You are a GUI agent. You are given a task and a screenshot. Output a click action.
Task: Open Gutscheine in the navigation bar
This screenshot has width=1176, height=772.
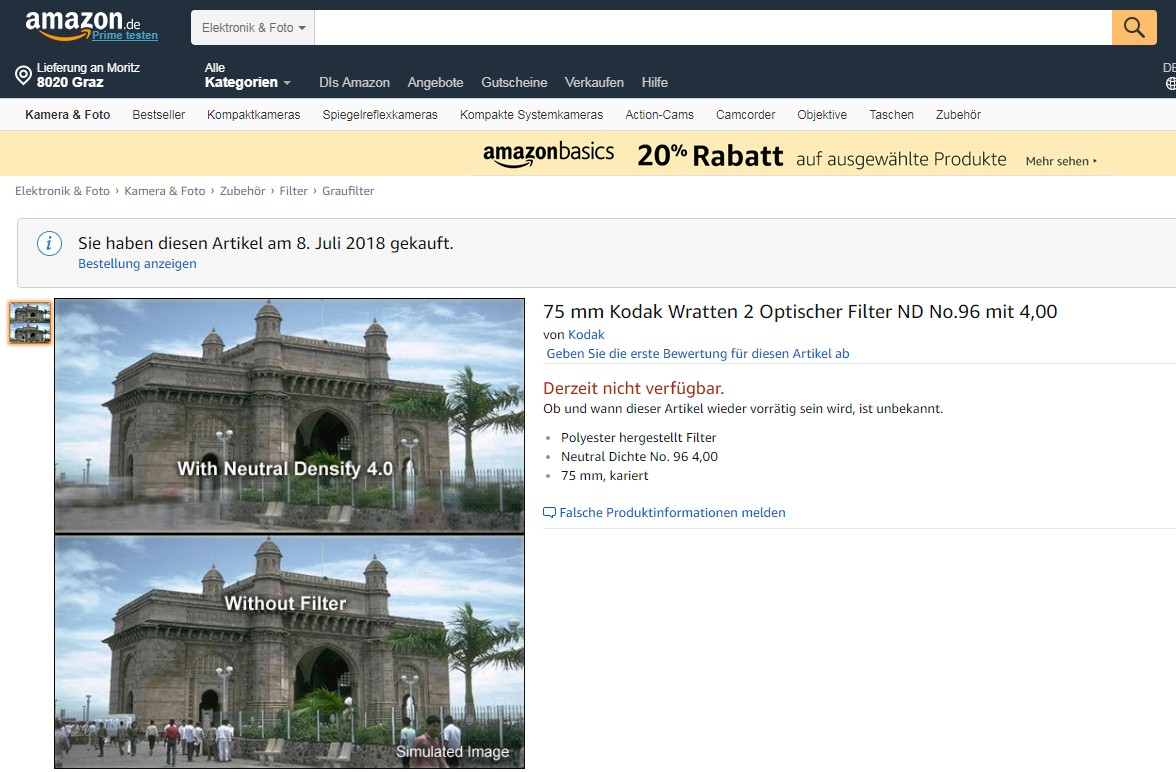(514, 83)
